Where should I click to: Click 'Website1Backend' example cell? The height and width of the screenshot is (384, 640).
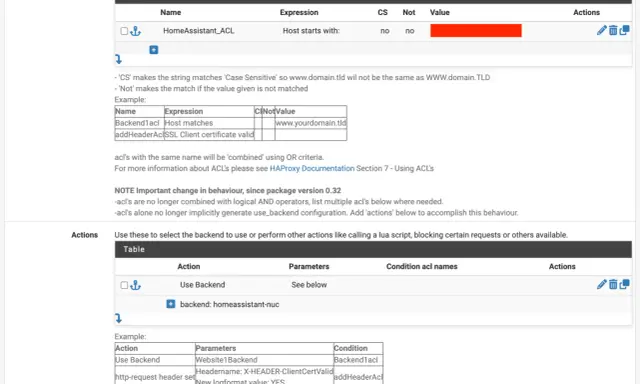pos(264,360)
